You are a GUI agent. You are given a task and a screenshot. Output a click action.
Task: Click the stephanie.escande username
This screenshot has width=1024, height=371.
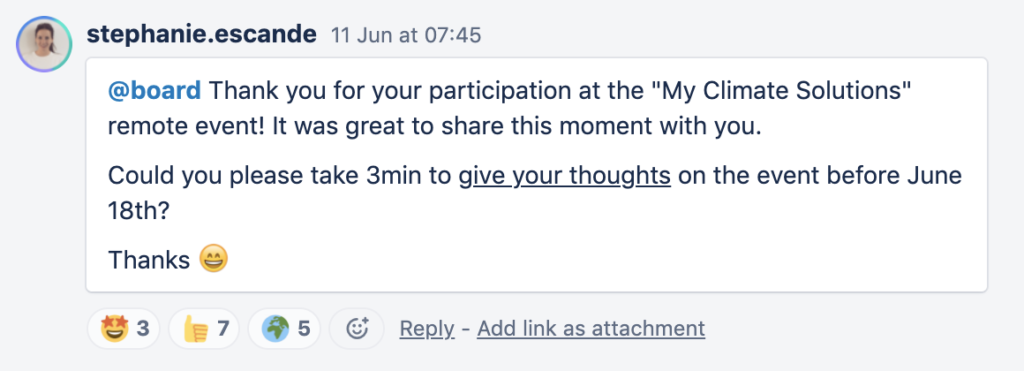point(202,35)
